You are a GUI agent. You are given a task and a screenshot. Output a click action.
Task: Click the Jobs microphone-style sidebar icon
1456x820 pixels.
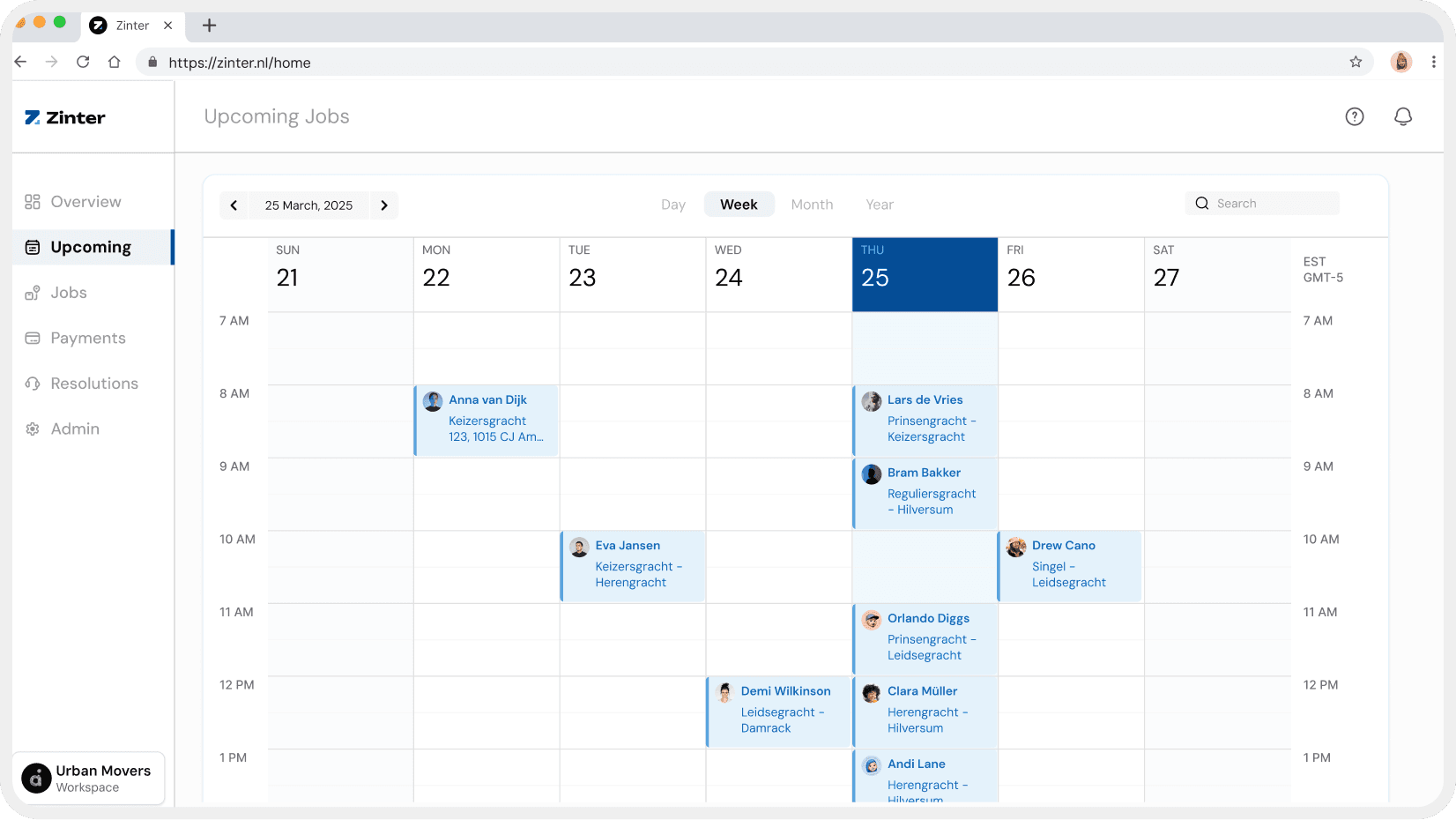33,293
